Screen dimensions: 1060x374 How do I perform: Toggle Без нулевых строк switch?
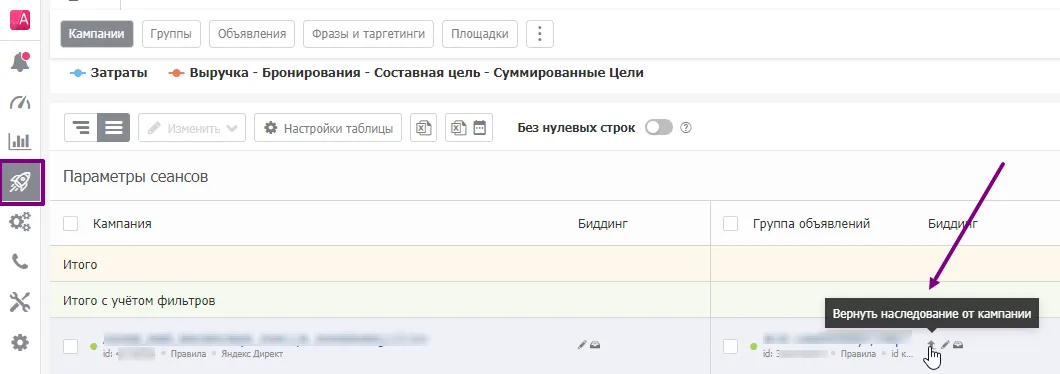tap(658, 128)
